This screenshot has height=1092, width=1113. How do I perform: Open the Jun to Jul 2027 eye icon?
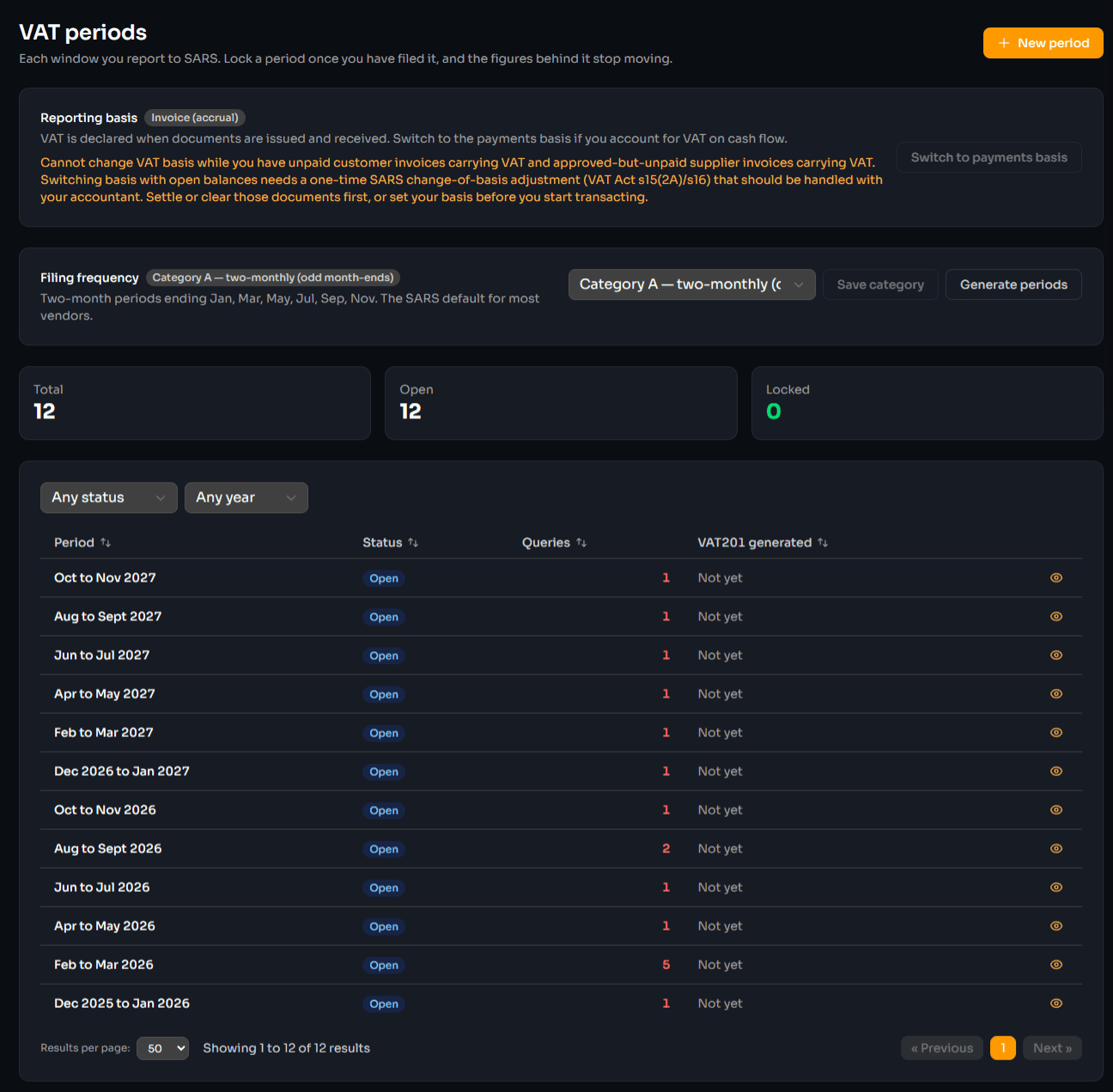point(1056,656)
